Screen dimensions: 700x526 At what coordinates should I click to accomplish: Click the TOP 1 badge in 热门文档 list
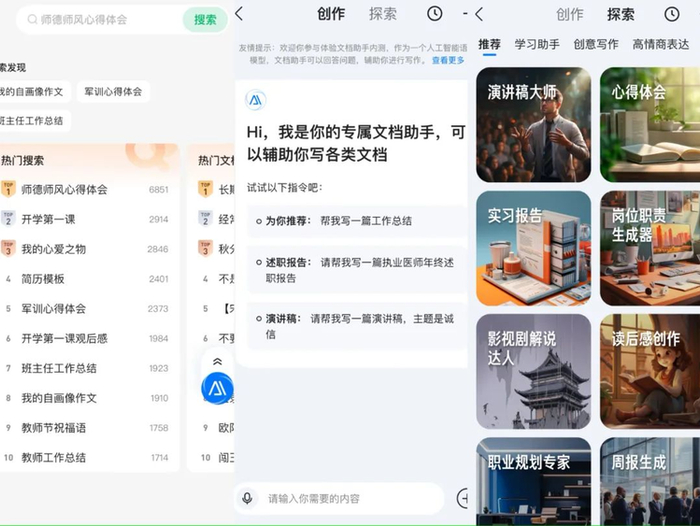205,189
